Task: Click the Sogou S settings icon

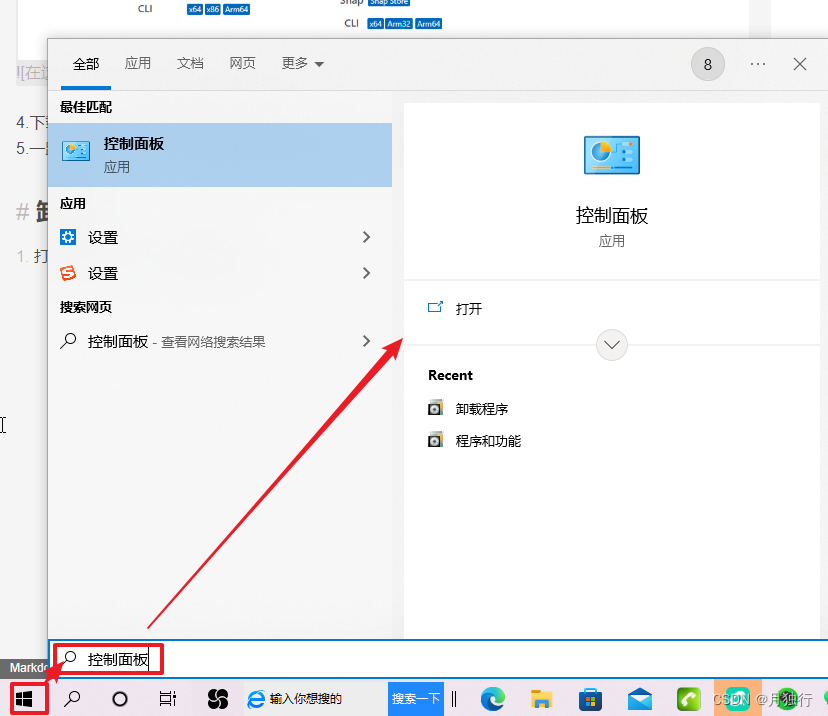Action: coord(68,273)
